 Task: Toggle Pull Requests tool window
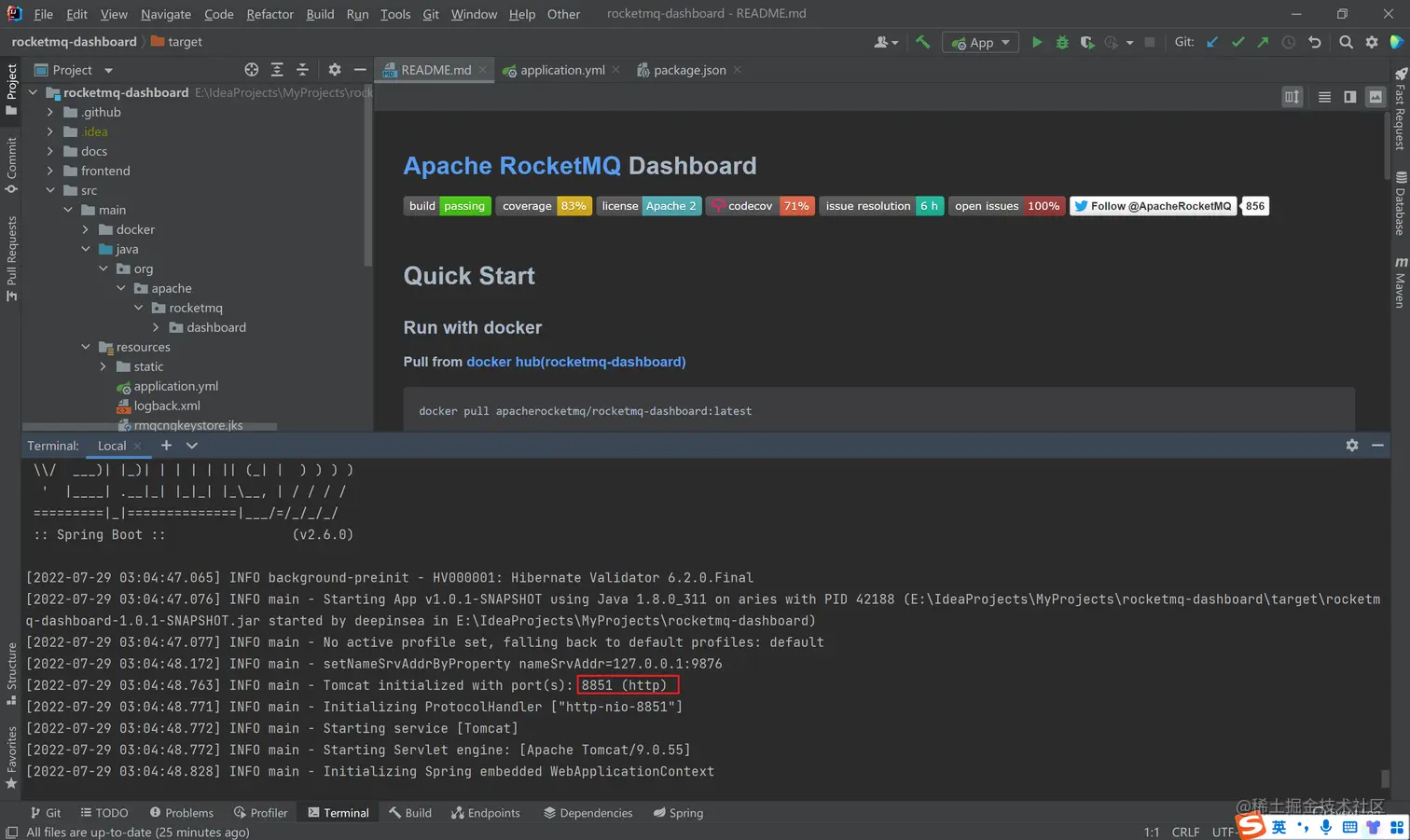(x=11, y=258)
